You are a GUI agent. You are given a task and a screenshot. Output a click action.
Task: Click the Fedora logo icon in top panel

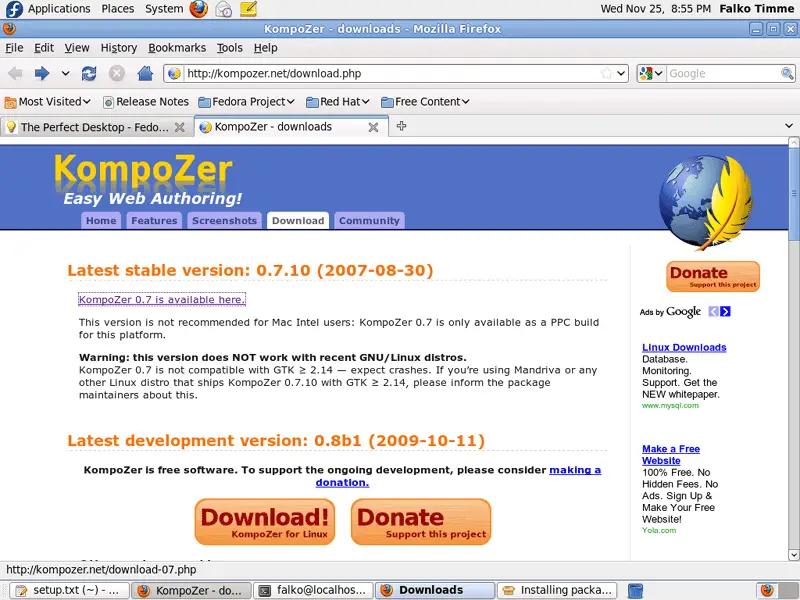[x=14, y=9]
